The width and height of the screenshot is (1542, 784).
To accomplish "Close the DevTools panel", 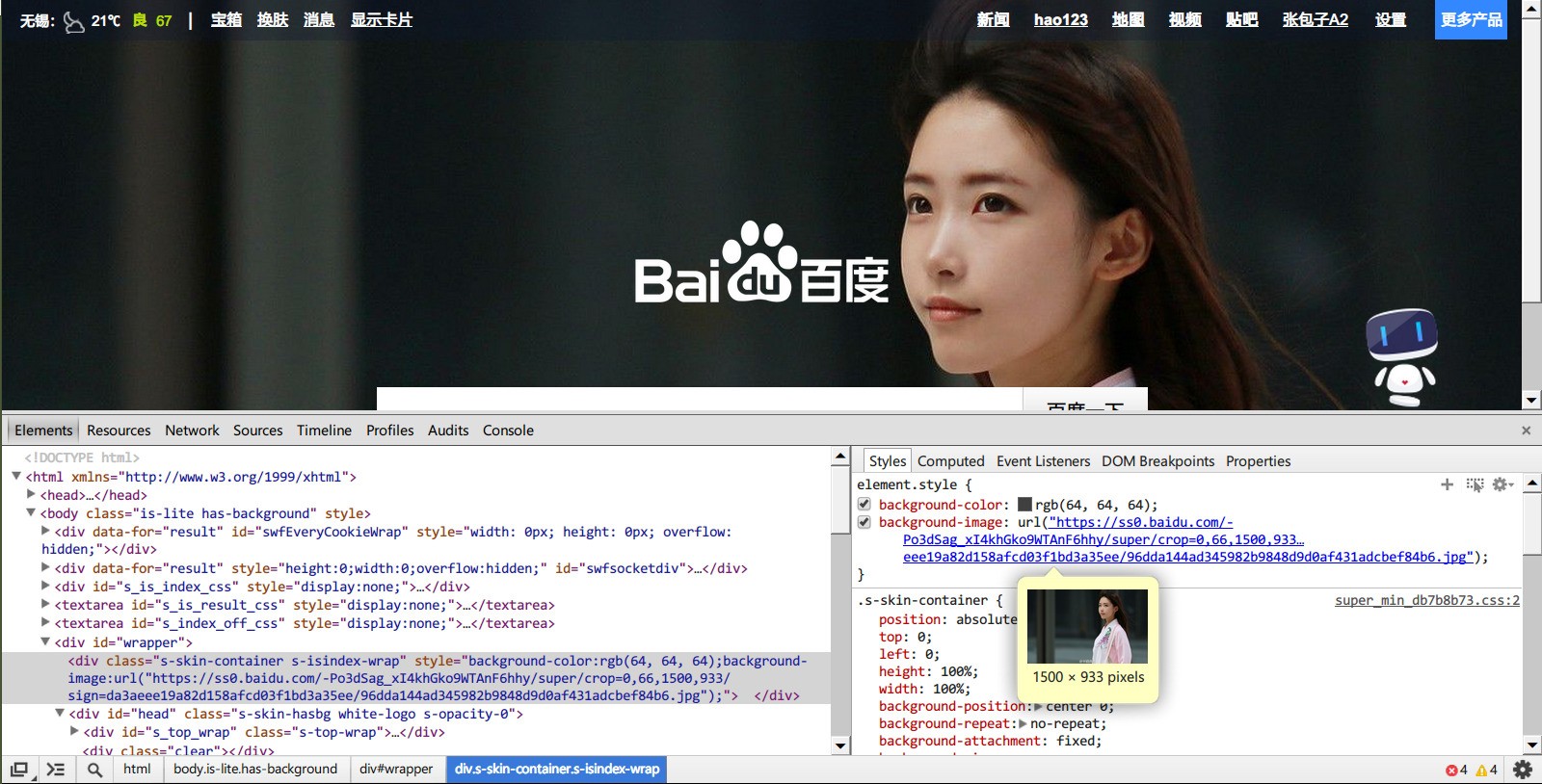I will coord(1526,431).
